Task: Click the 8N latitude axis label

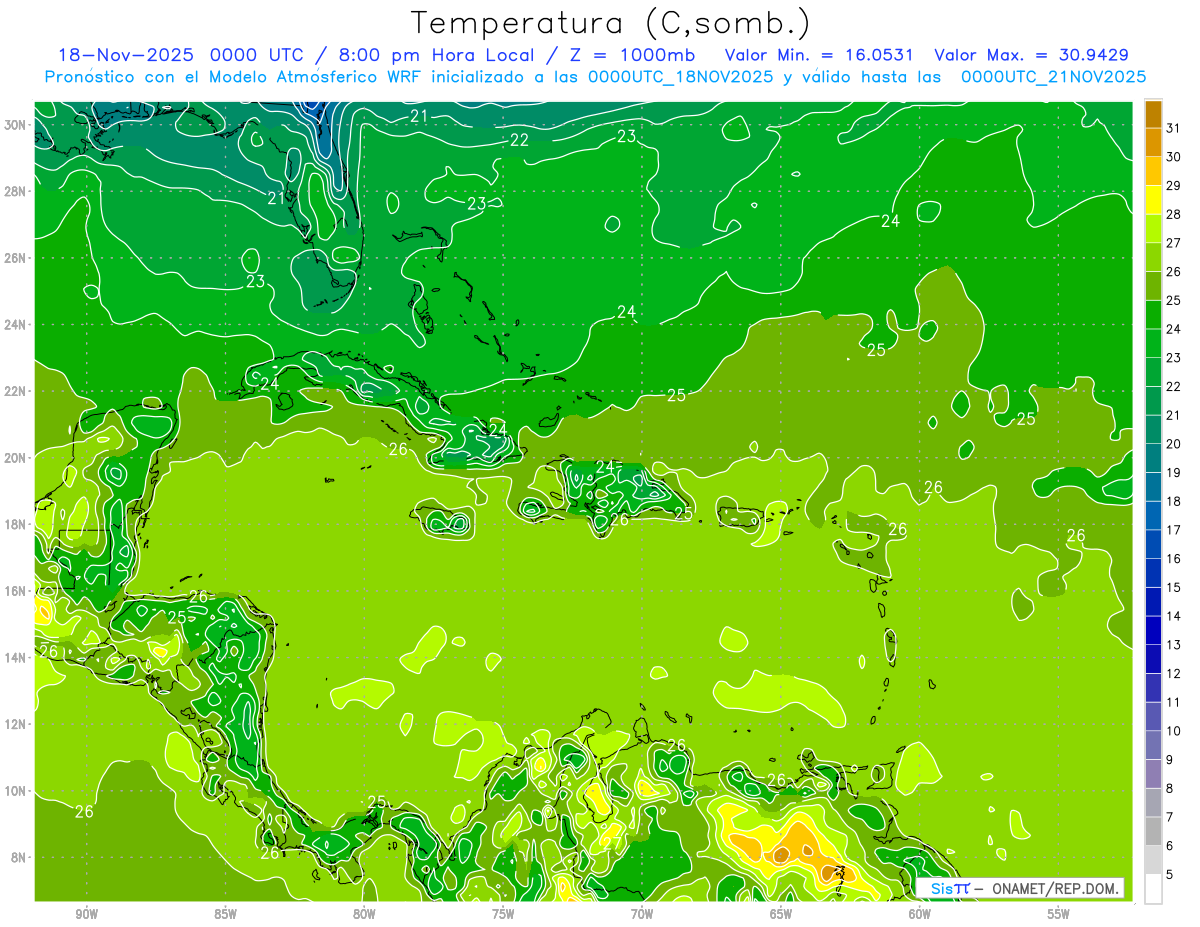Action: point(20,858)
